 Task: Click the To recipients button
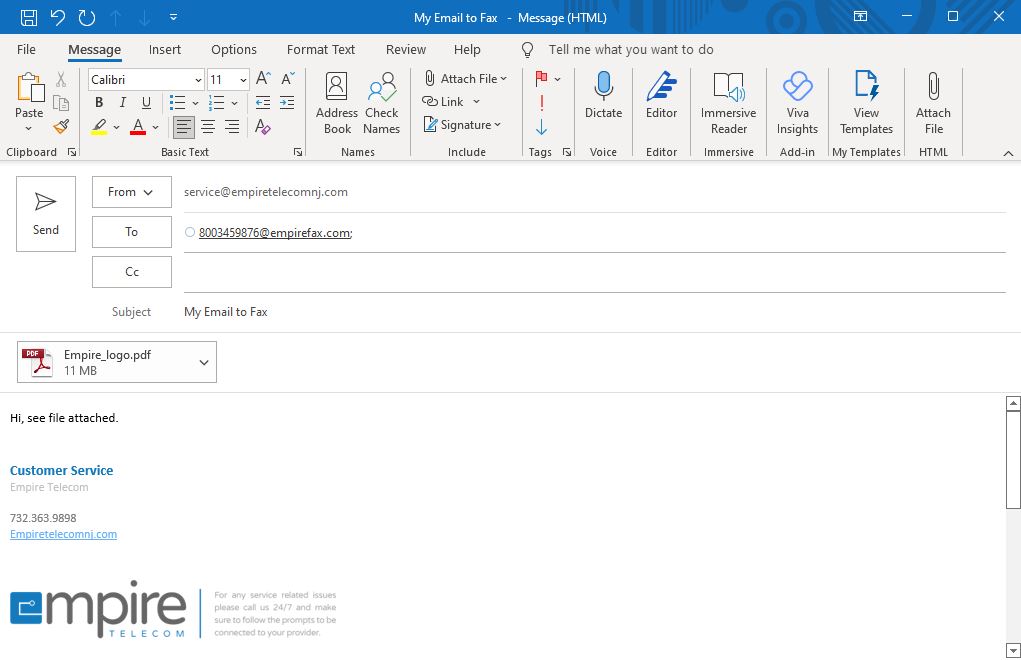pyautogui.click(x=132, y=232)
